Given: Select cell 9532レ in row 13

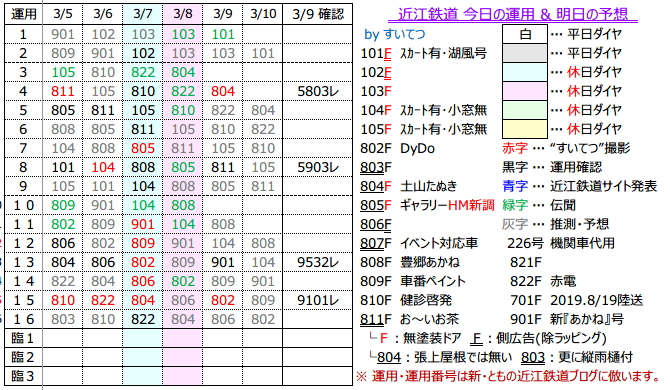Looking at the screenshot, I should (x=318, y=262).
